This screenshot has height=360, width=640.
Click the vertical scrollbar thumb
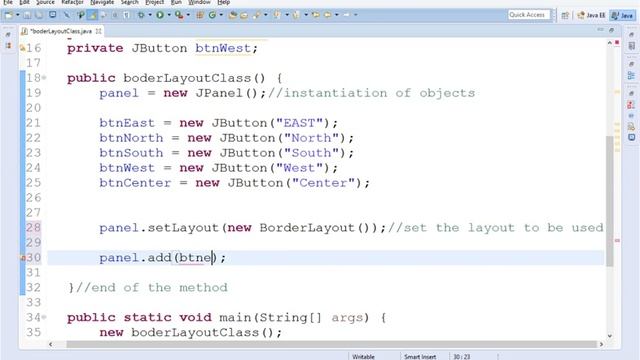(610, 201)
